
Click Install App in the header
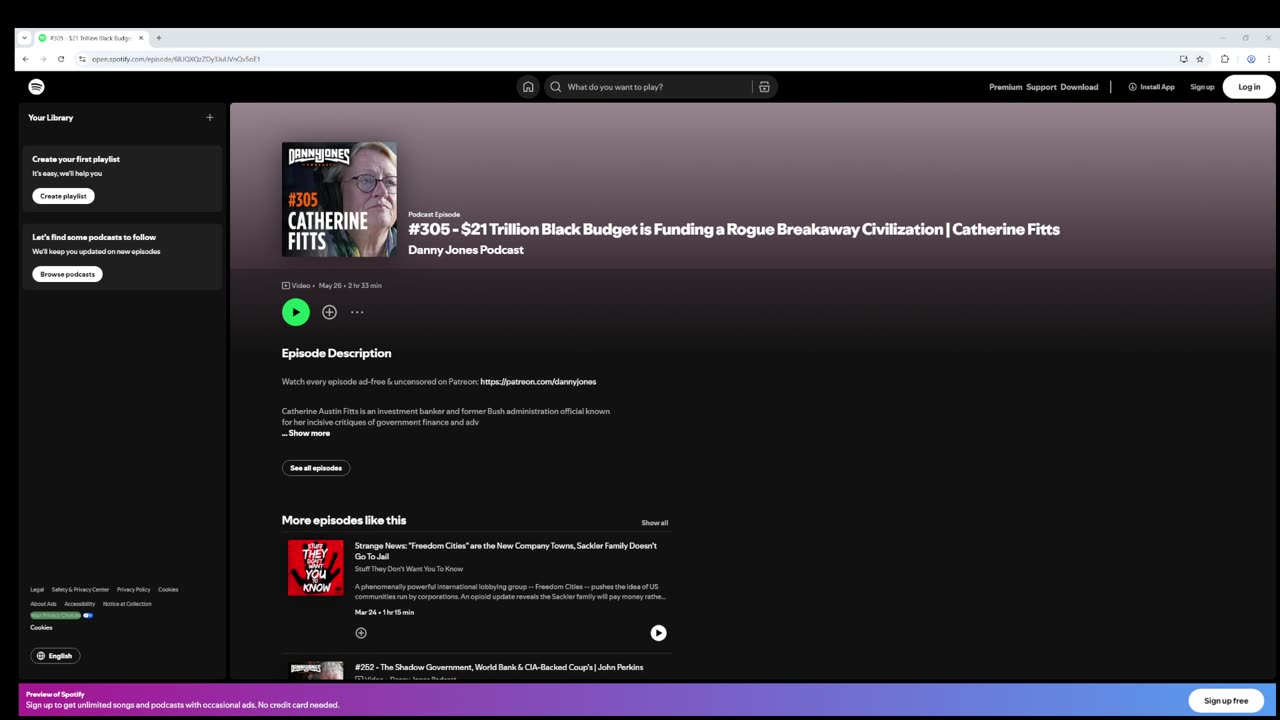click(1151, 87)
